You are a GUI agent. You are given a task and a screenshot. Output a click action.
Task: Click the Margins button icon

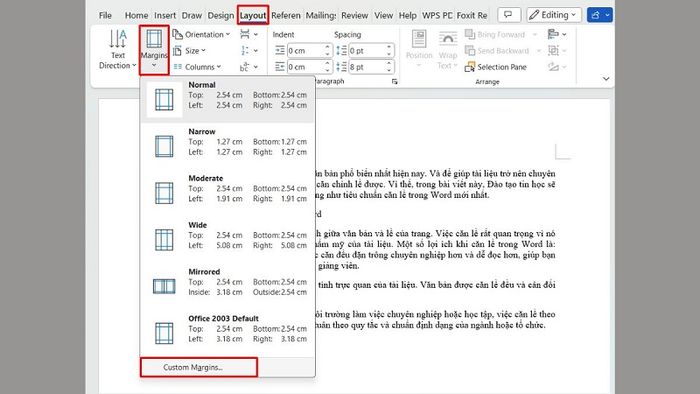154,39
